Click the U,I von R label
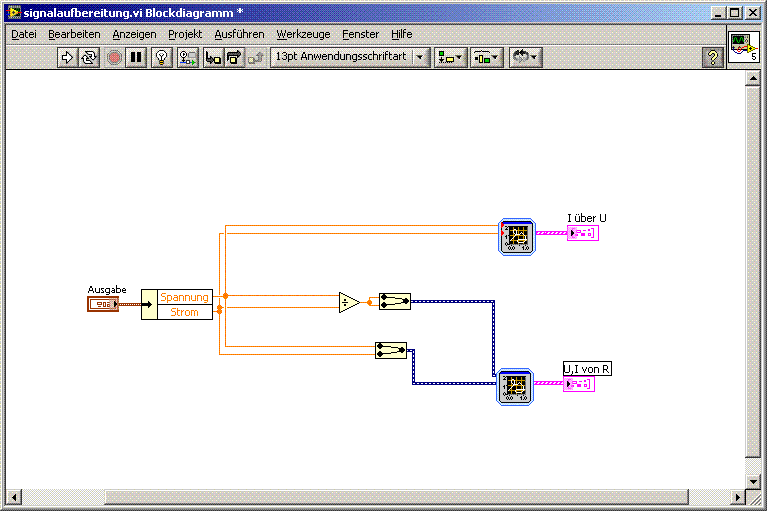 pos(587,369)
